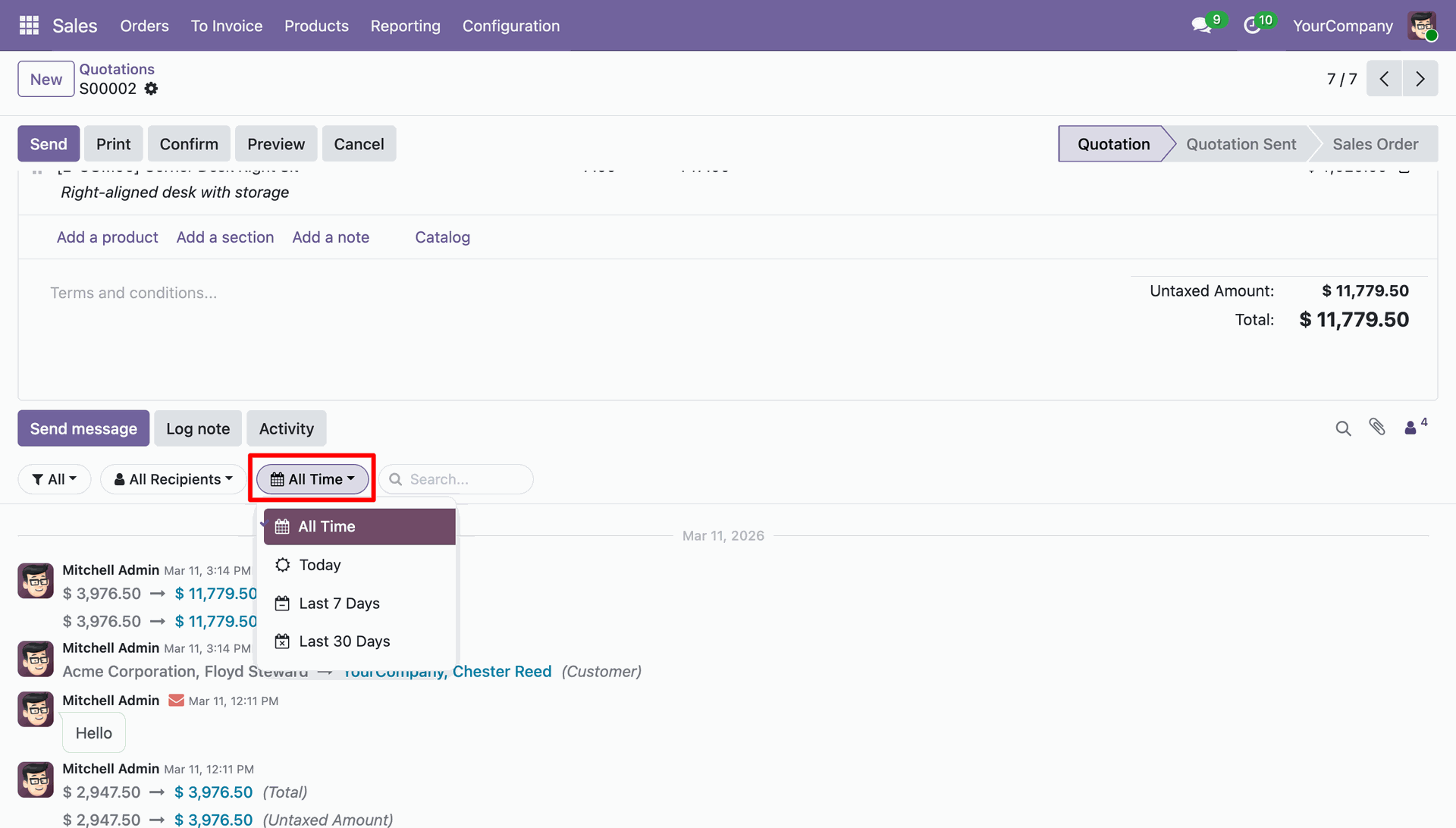
Task: Open the All Recipients dropdown
Action: (174, 479)
